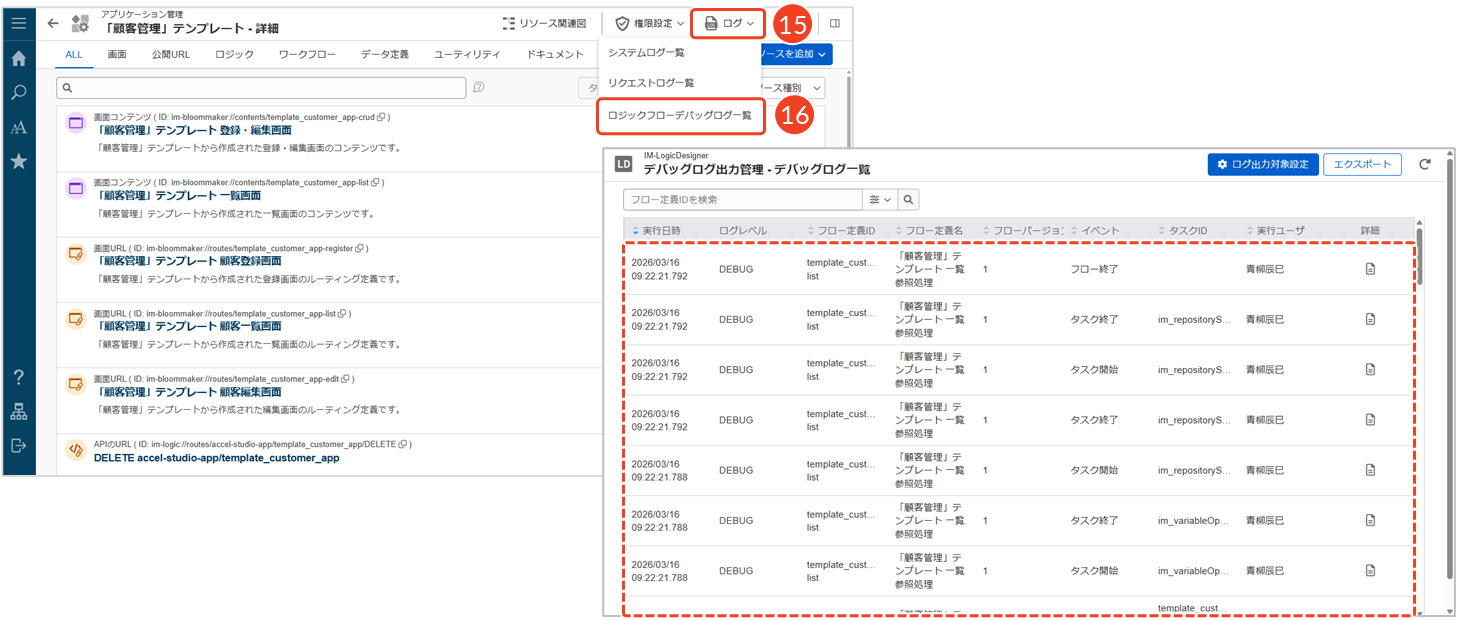Image resolution: width=1459 pixels, height=620 pixels.
Task: Open the hamburger menu in the sidebar
Action: pos(18,23)
